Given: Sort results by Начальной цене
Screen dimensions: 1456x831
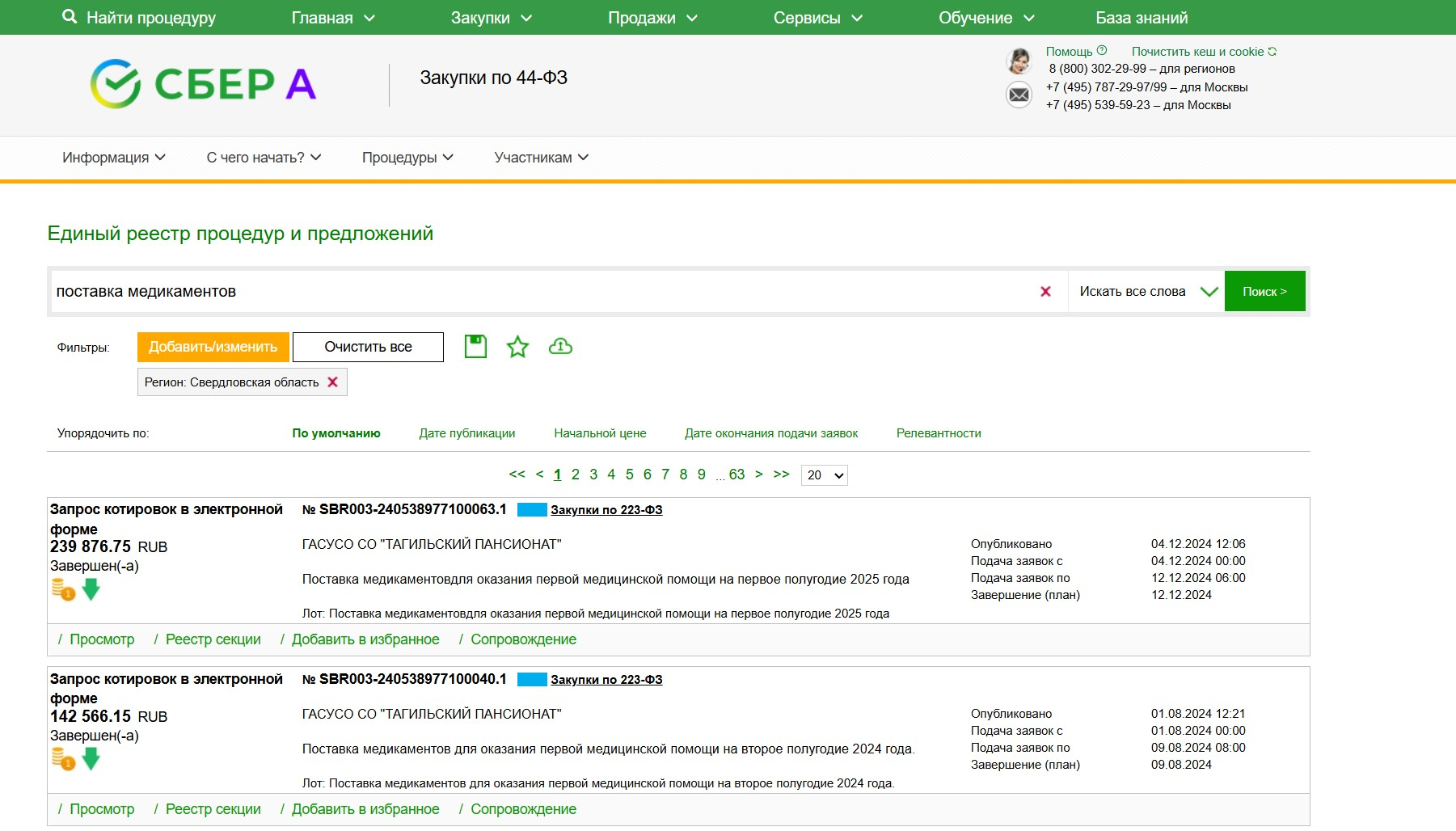Looking at the screenshot, I should [x=600, y=433].
